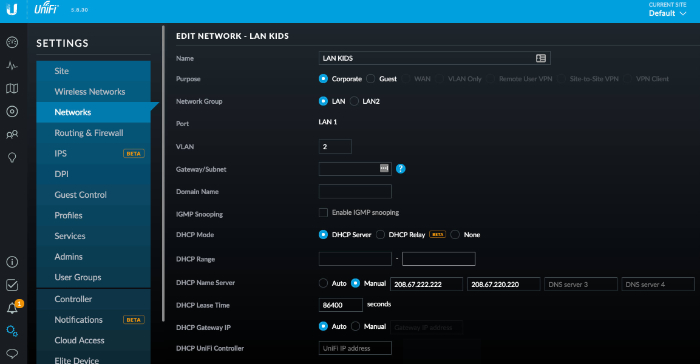Set DHCP Name Server to Manual
Viewport: 700px width, 364px height.
pyautogui.click(x=355, y=283)
